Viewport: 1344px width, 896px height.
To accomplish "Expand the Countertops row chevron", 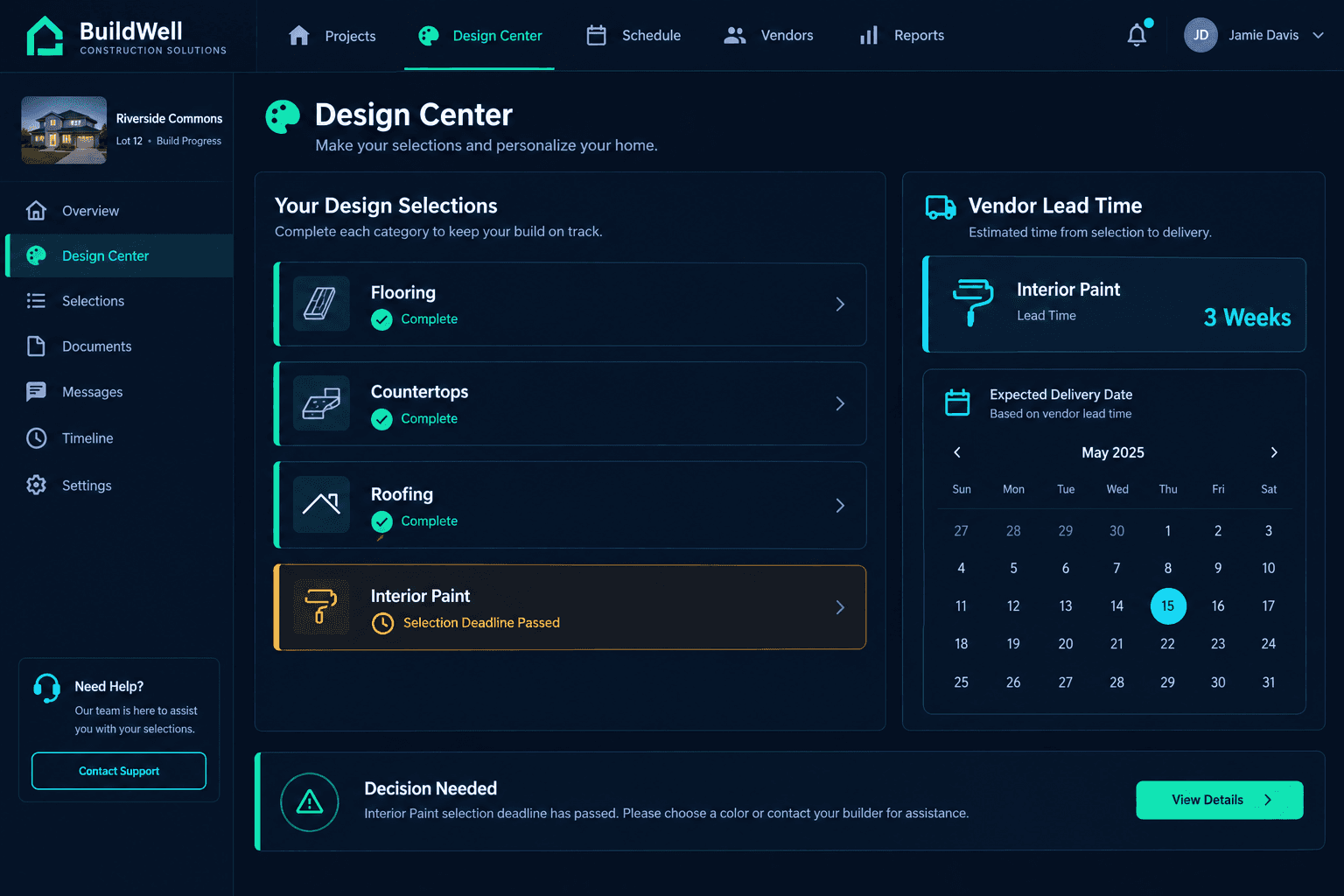I will pos(840,403).
